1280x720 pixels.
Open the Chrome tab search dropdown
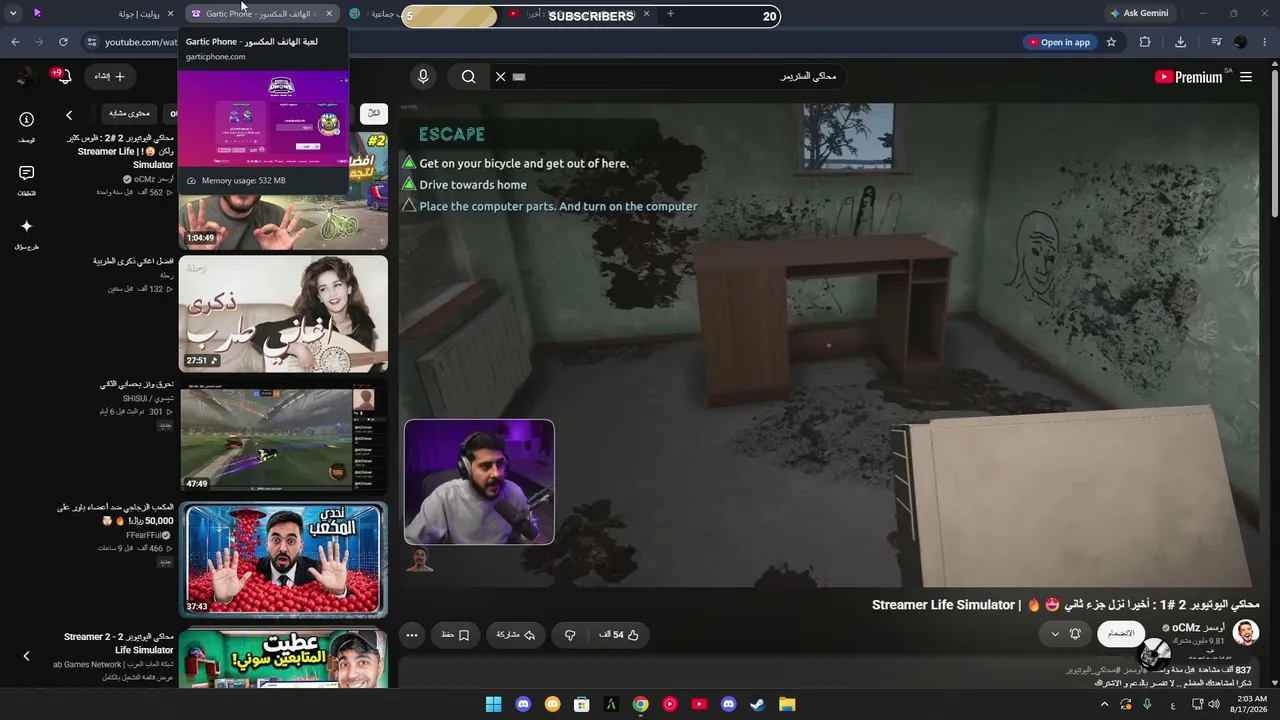point(13,14)
